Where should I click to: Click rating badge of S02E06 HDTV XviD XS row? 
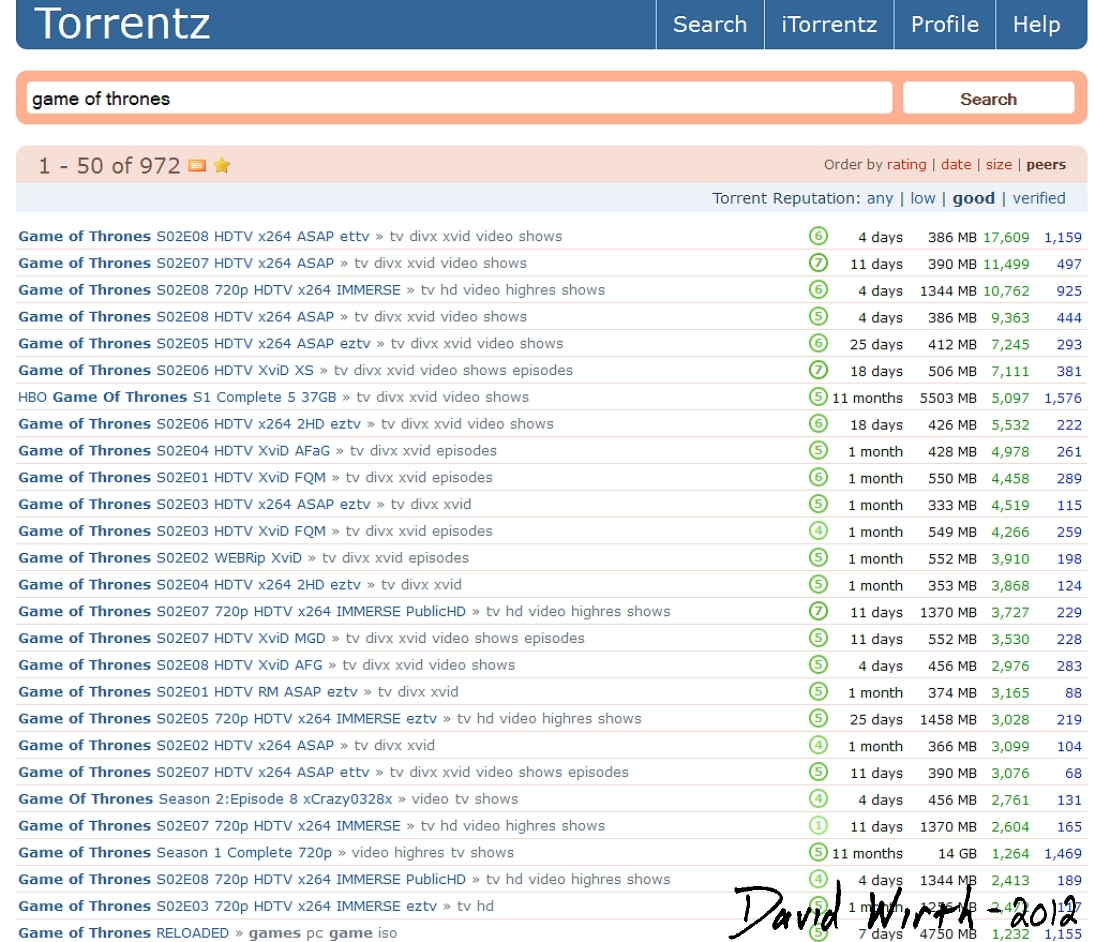click(818, 370)
